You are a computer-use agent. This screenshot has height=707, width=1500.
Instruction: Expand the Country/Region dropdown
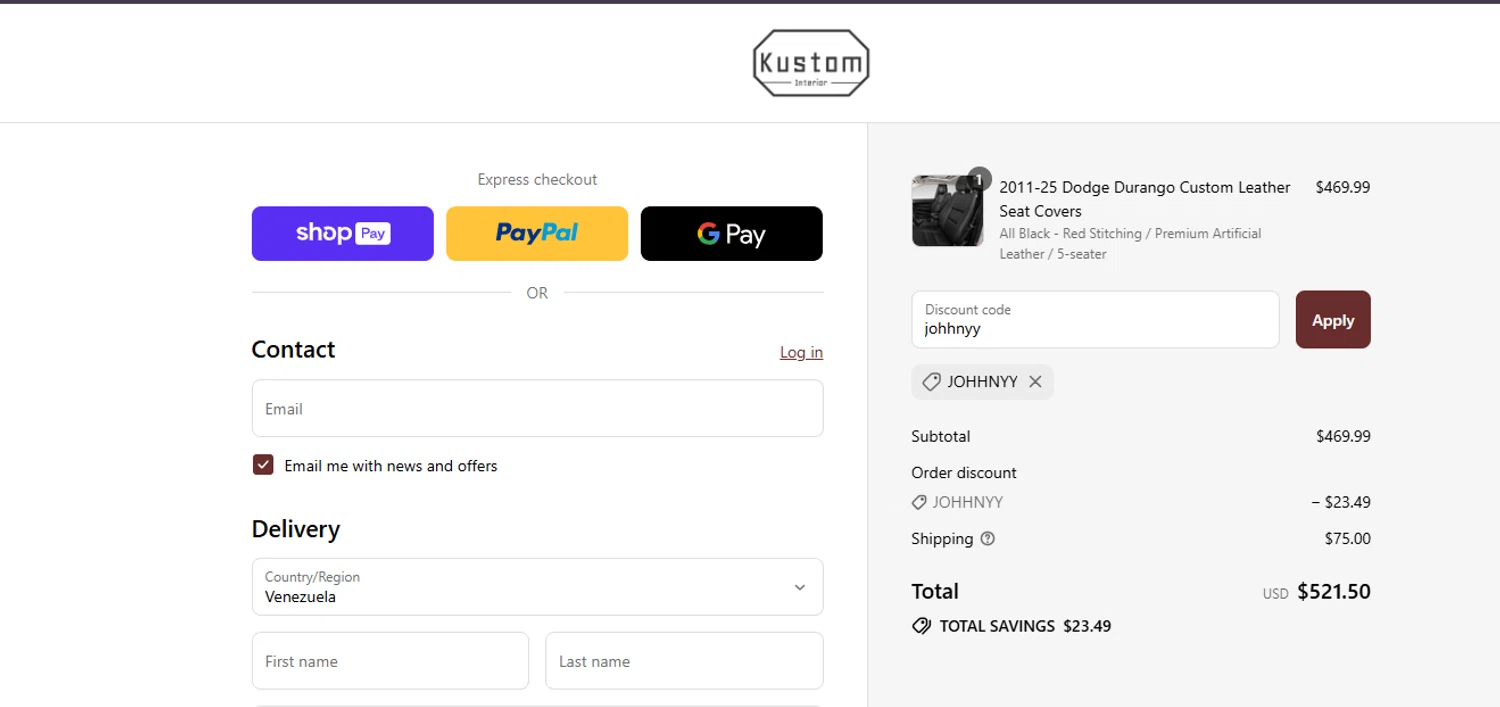point(537,587)
